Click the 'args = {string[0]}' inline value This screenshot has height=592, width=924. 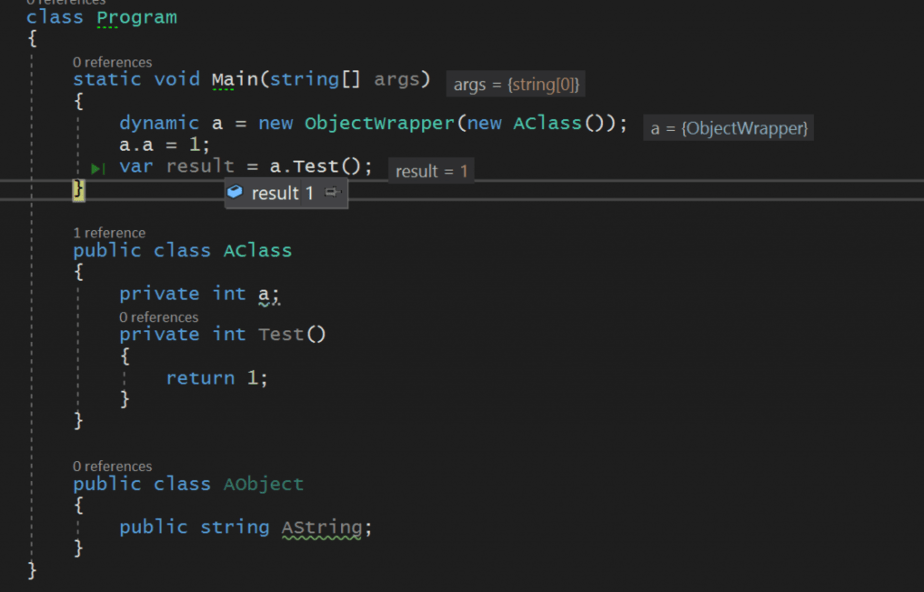coord(516,85)
